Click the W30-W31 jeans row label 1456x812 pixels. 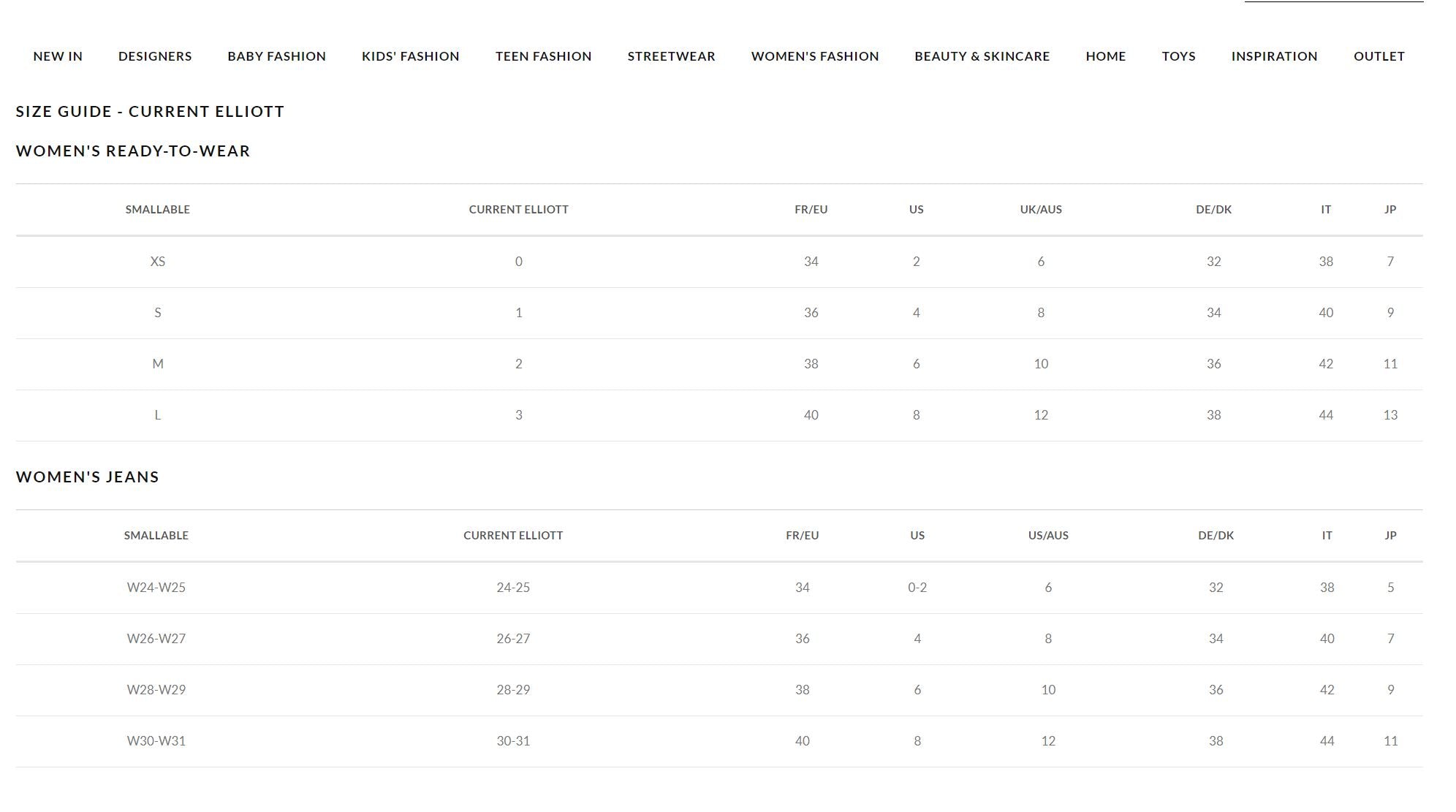[156, 741]
